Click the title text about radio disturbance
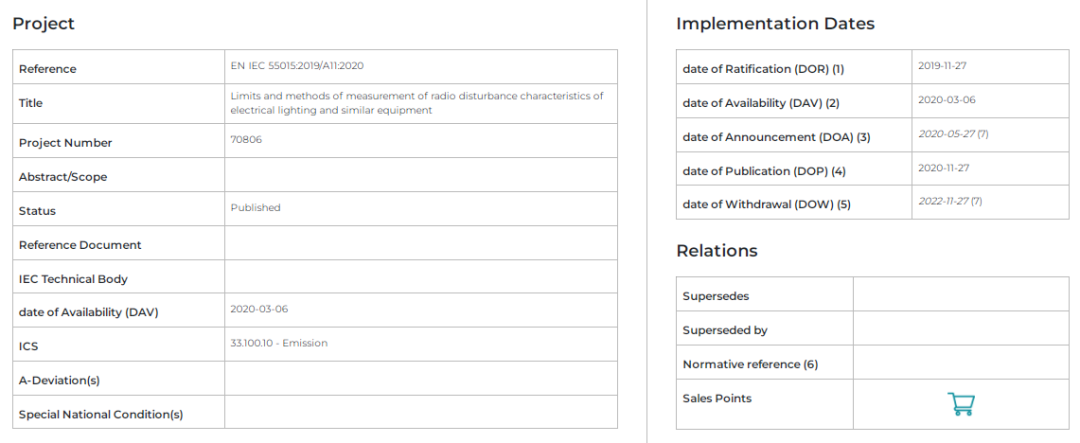 416,103
